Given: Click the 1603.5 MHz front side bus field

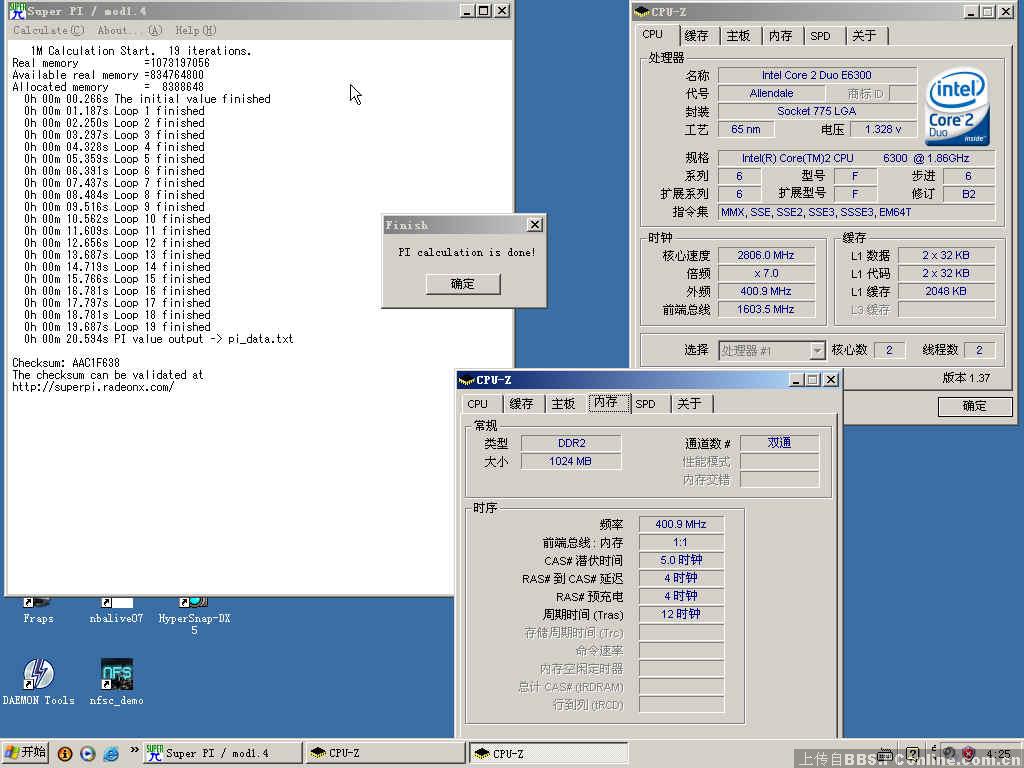Looking at the screenshot, I should (766, 310).
